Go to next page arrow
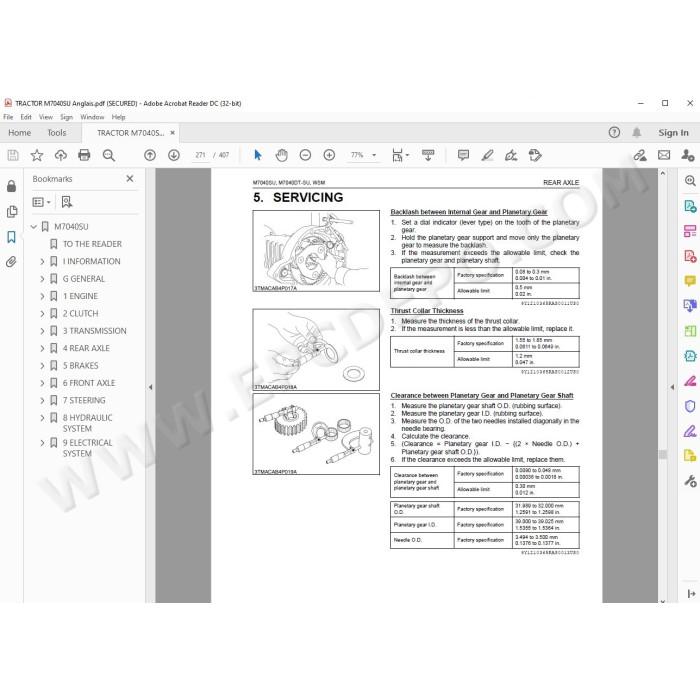 click(174, 155)
